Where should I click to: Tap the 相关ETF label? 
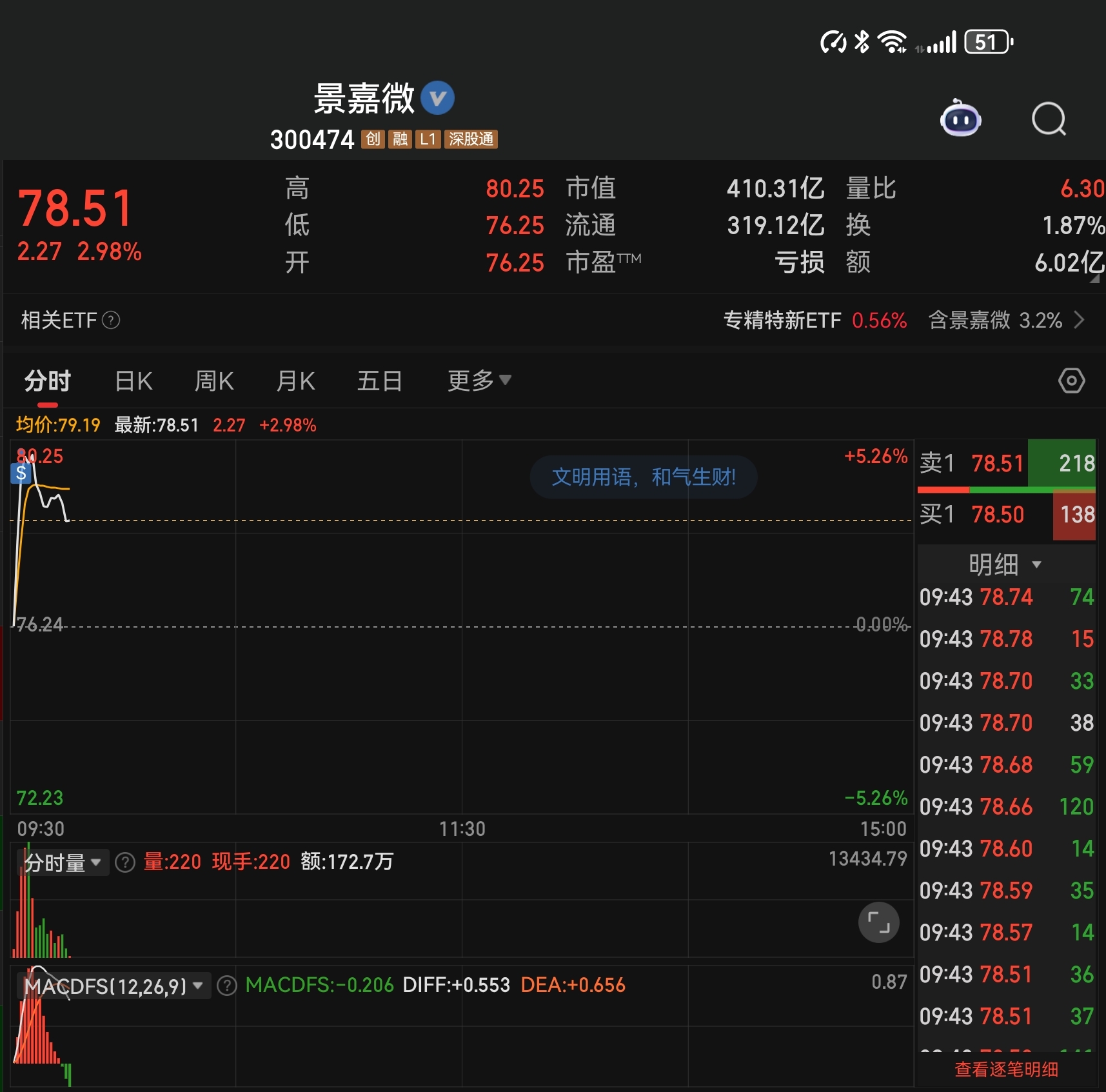click(x=59, y=320)
